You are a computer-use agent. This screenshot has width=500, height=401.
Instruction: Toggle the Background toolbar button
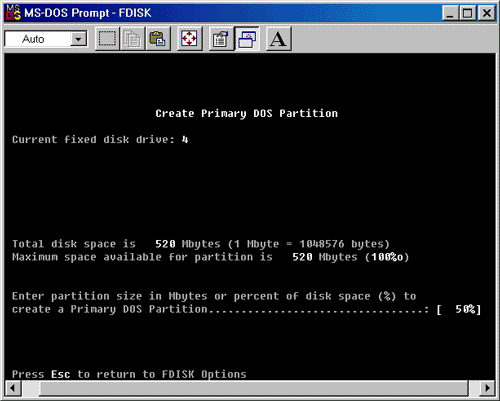[247, 39]
